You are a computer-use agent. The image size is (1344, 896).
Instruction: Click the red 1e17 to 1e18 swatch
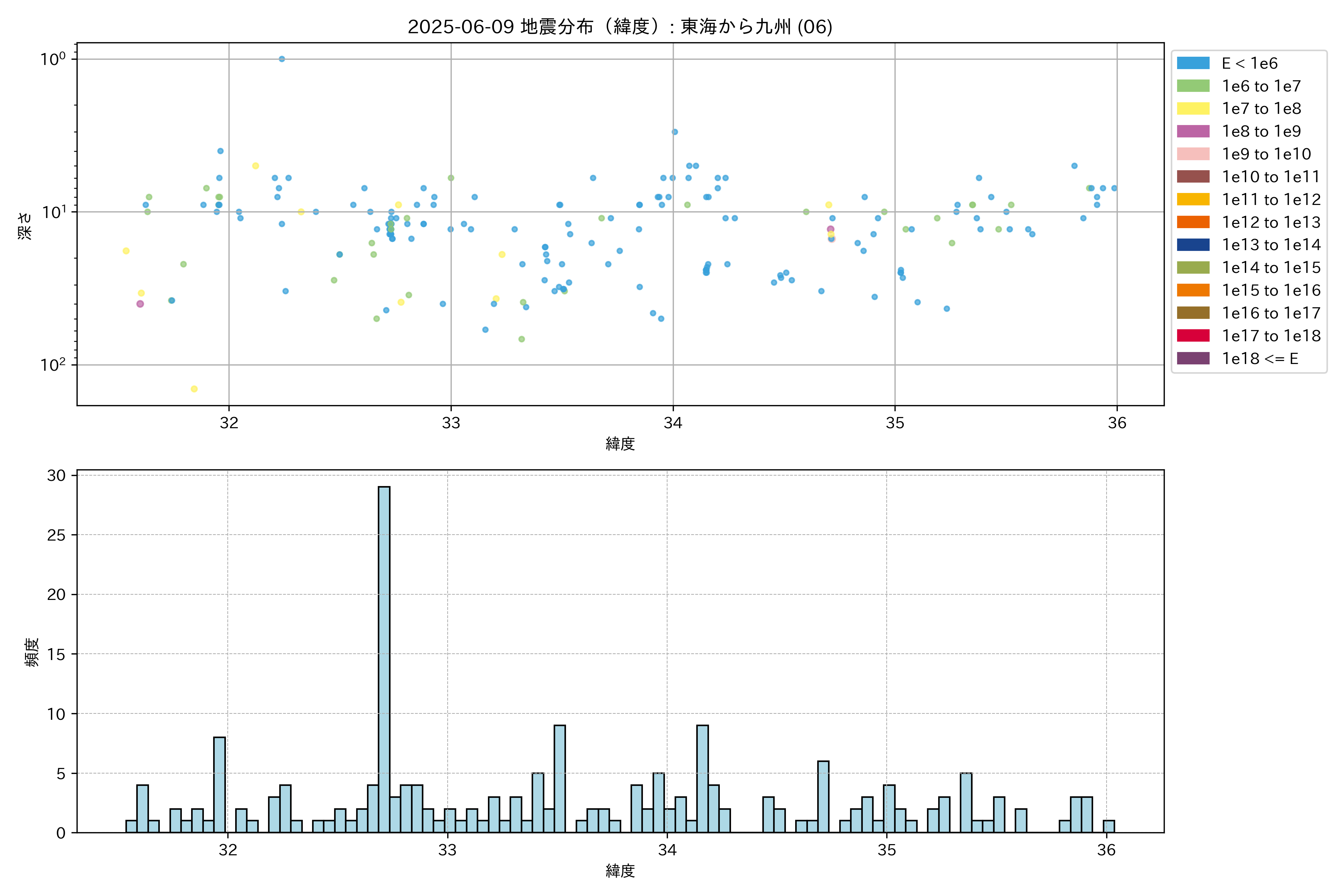pos(1192,335)
